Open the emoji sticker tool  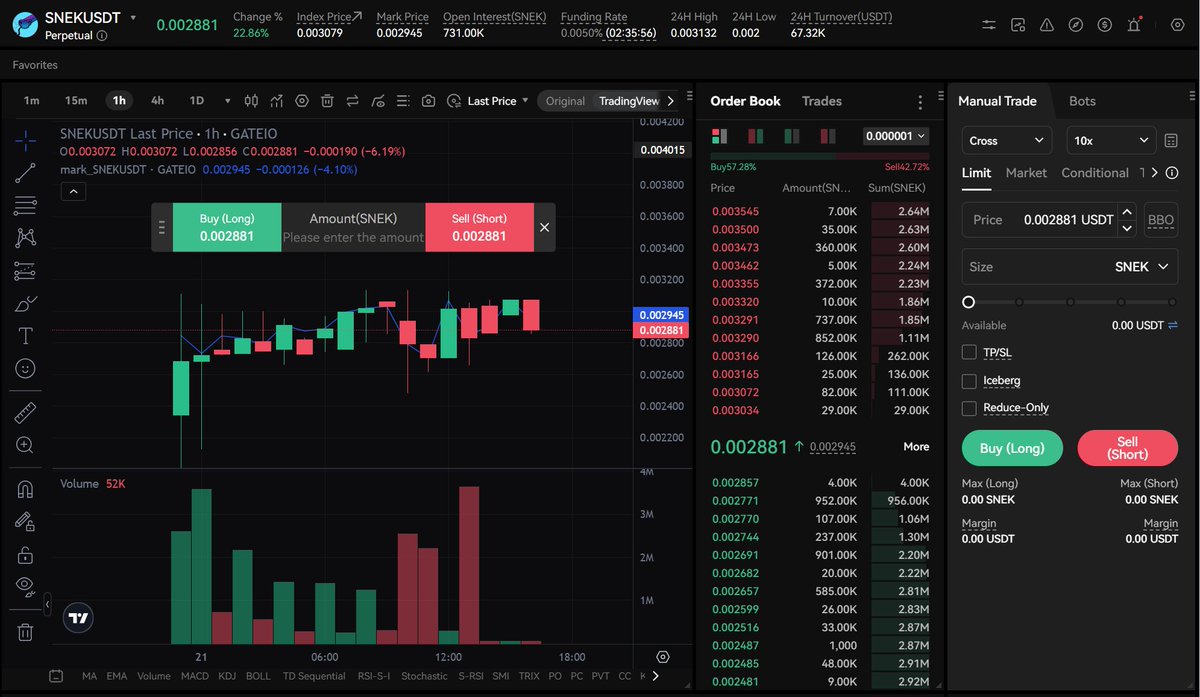pos(25,368)
